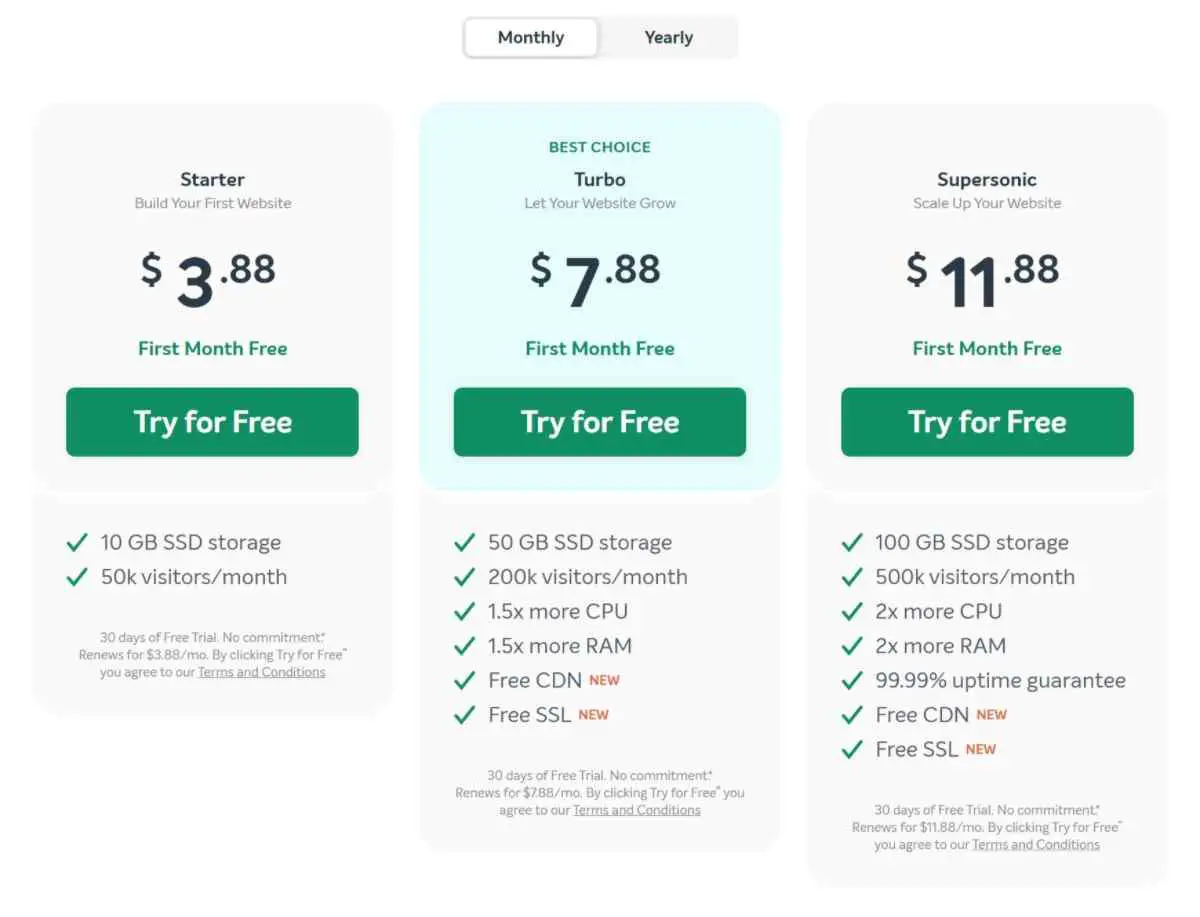1200x917 pixels.
Task: Click the checkmark next to 99.99% uptime guarantee
Action: coord(852,681)
